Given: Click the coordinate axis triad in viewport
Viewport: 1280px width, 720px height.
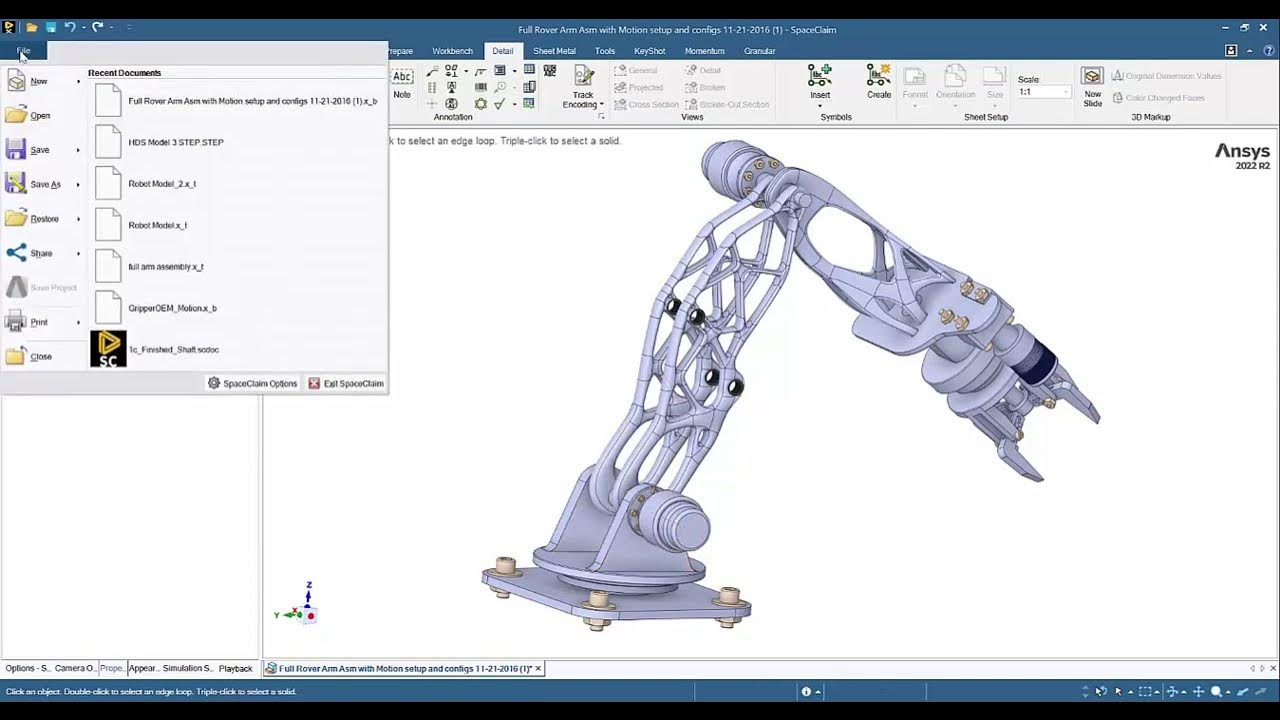Looking at the screenshot, I should [298, 603].
